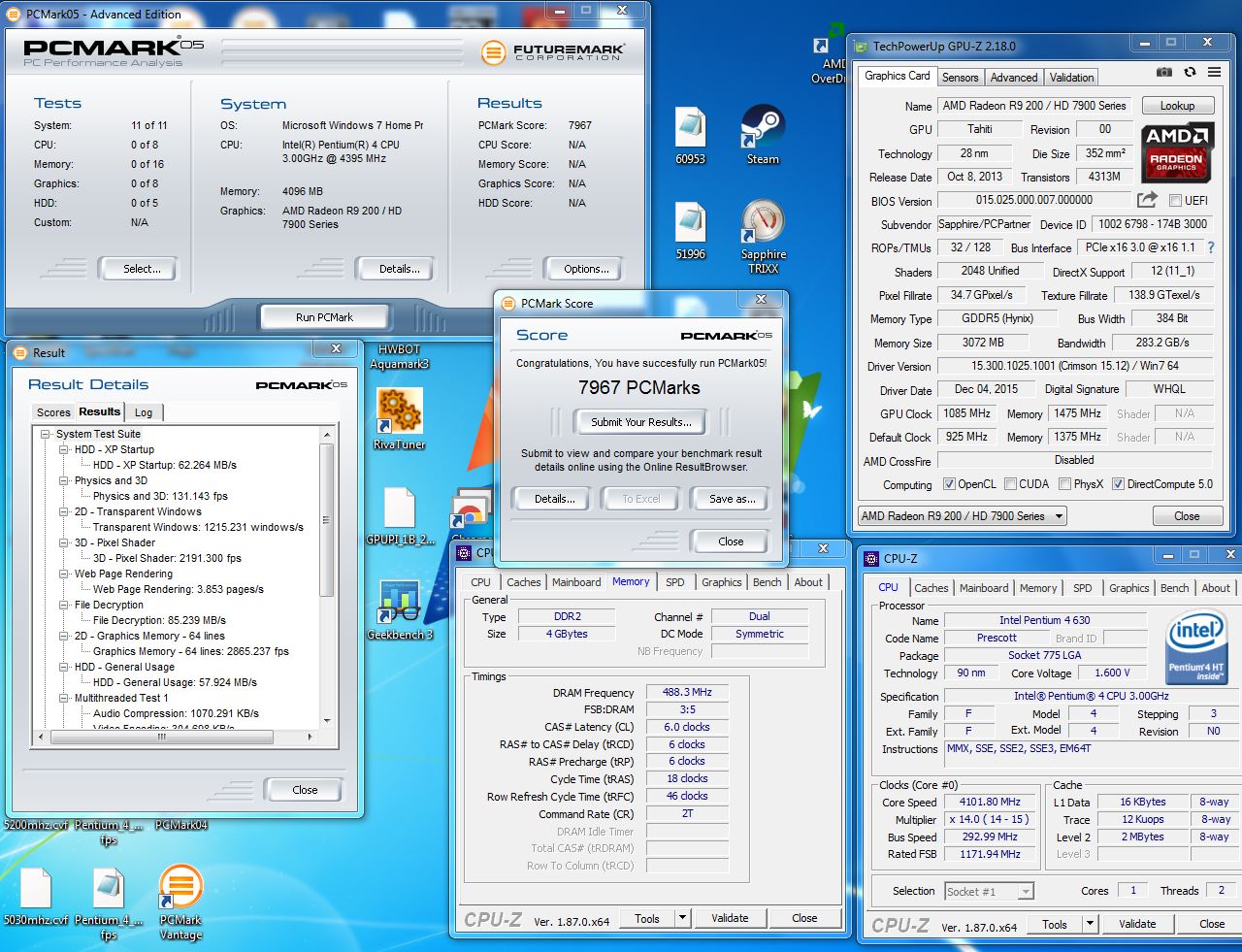The height and width of the screenshot is (952, 1242).
Task: Click the Details button in PCMark Score dialog
Action: click(x=554, y=499)
